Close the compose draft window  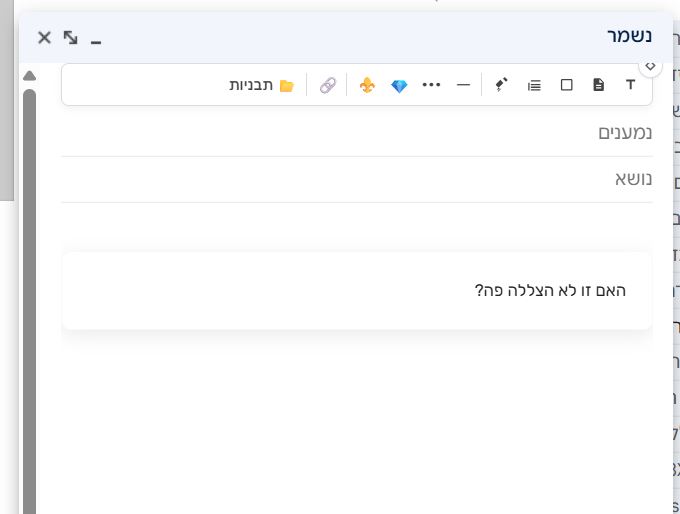[44, 37]
